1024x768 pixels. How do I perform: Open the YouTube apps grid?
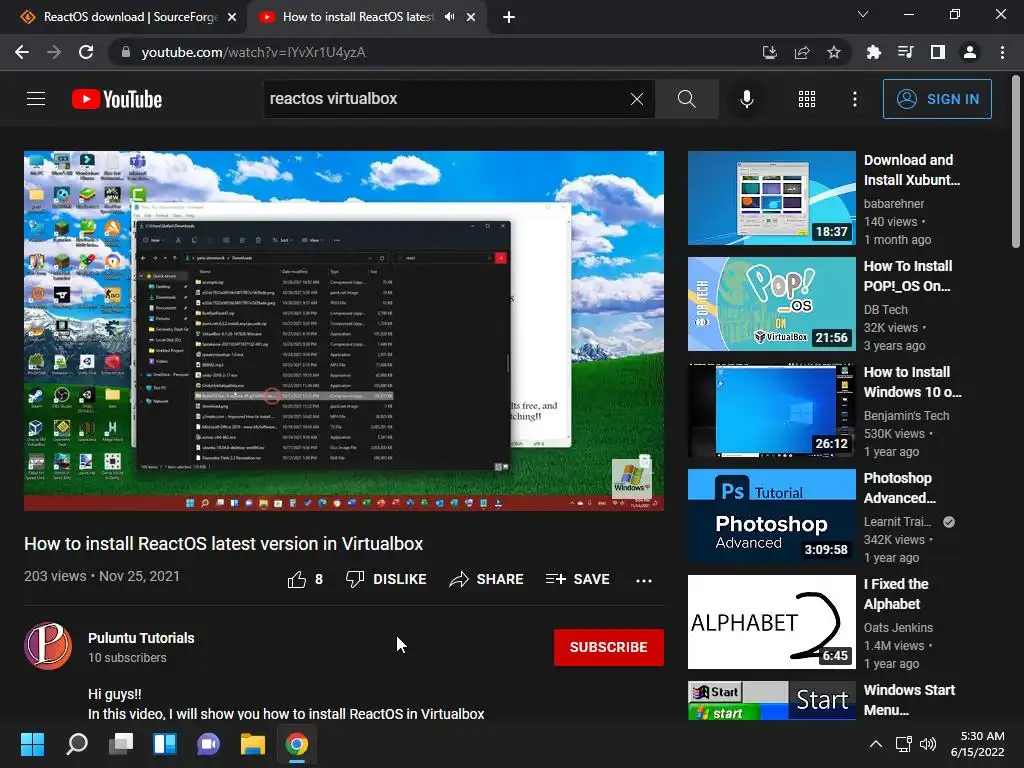coord(807,99)
